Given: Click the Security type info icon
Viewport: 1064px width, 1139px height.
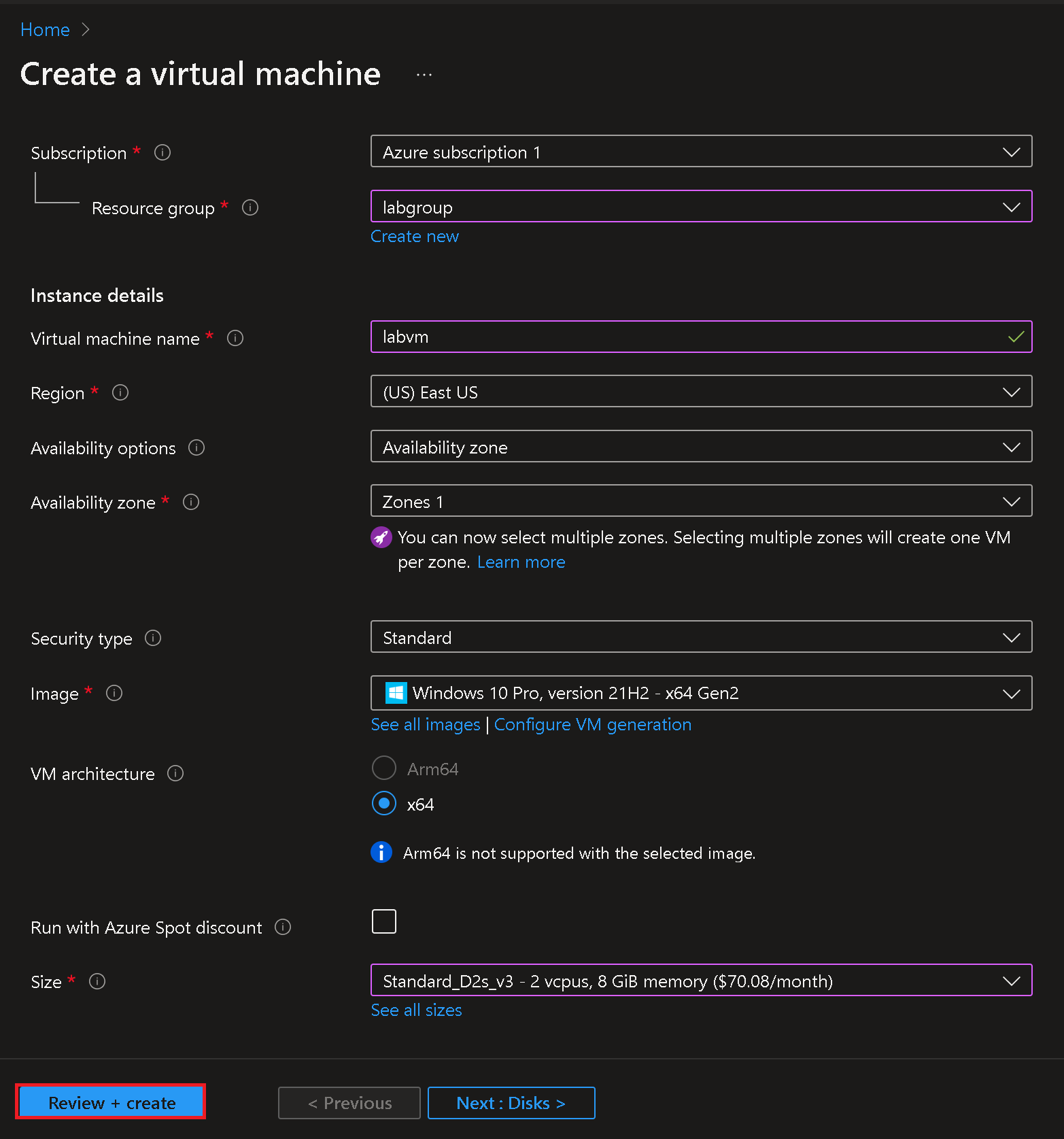Looking at the screenshot, I should pos(153,638).
